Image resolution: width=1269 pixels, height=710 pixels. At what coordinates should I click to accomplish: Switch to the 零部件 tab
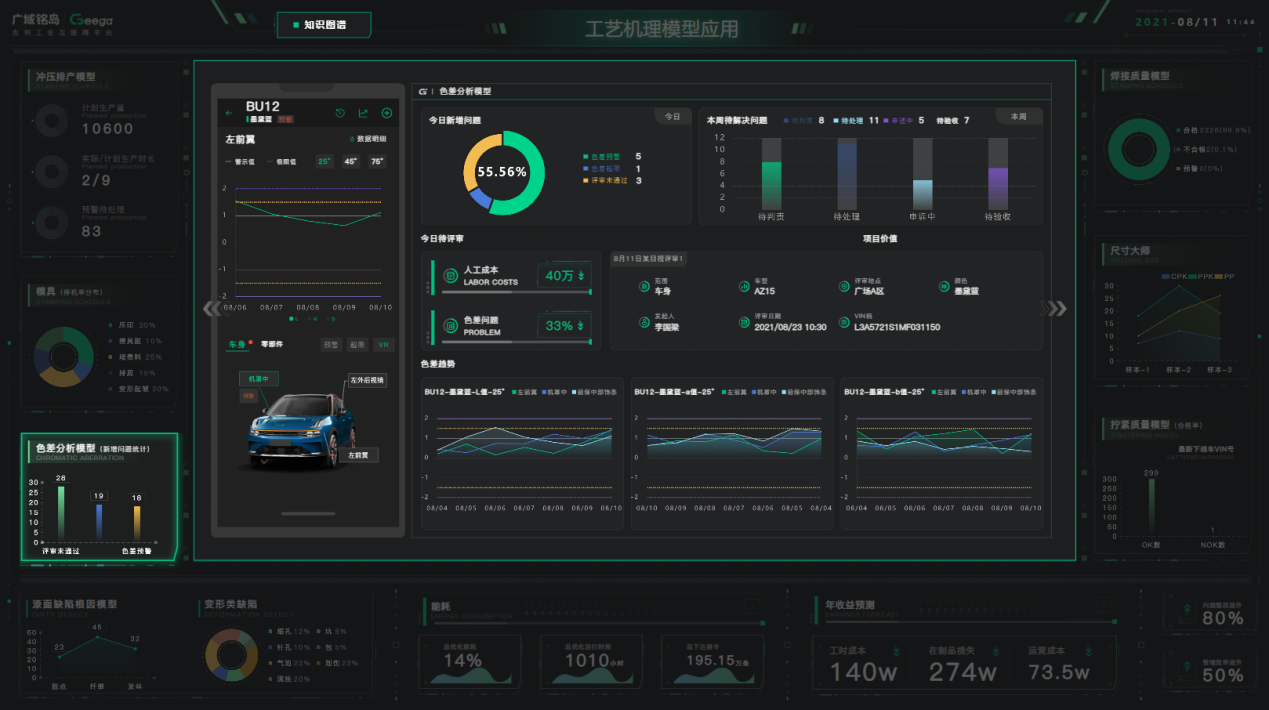coord(271,344)
